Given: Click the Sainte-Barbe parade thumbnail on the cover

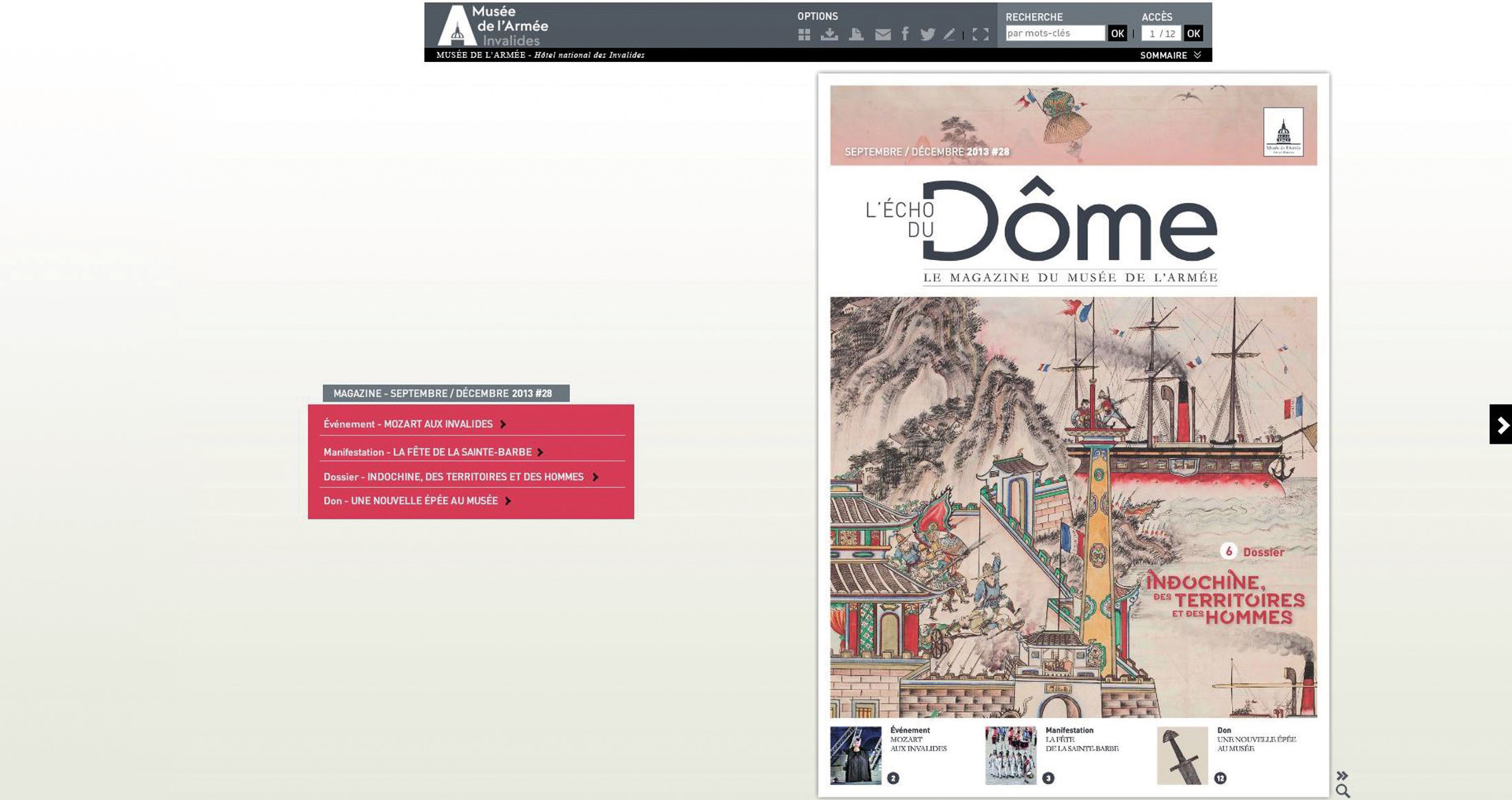Looking at the screenshot, I should click(1010, 755).
